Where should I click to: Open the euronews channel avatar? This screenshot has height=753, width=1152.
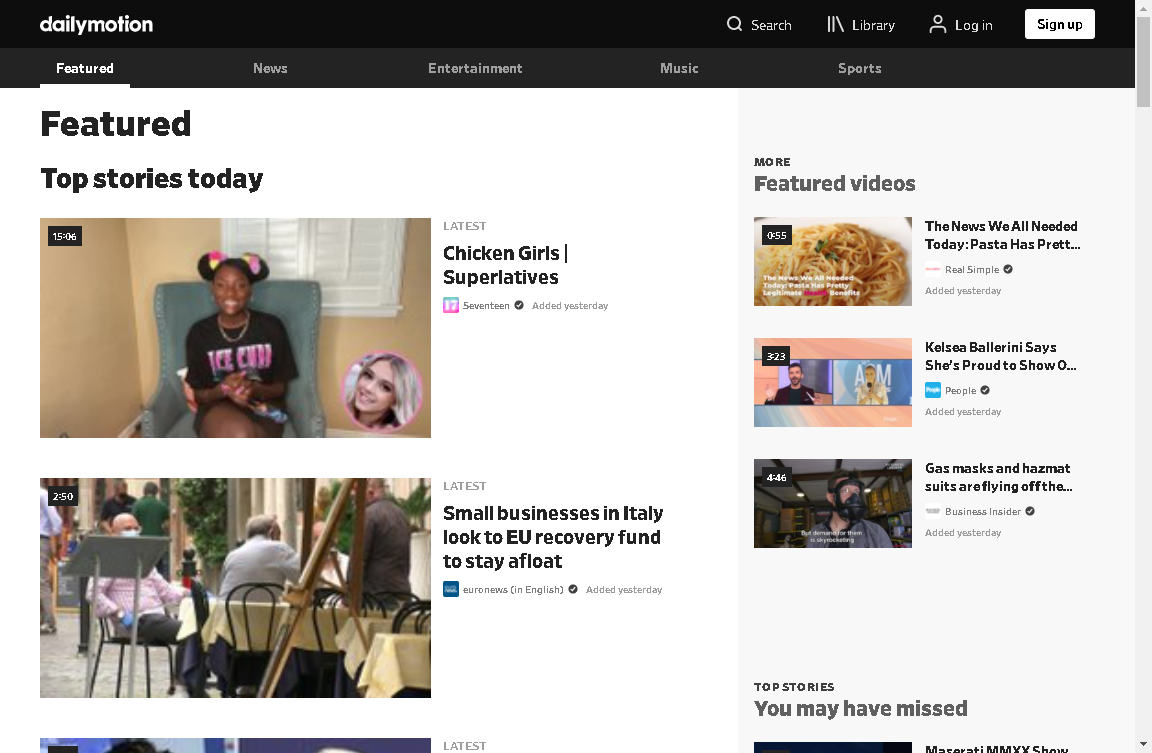(x=451, y=589)
